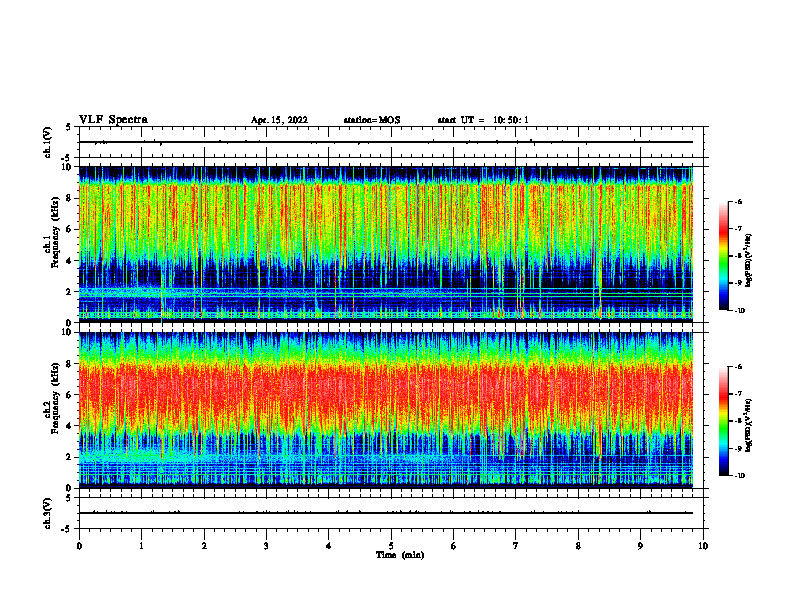This screenshot has width=792, height=612.
Task: Click the "VLF Spectra" plot title
Action: 113,120
